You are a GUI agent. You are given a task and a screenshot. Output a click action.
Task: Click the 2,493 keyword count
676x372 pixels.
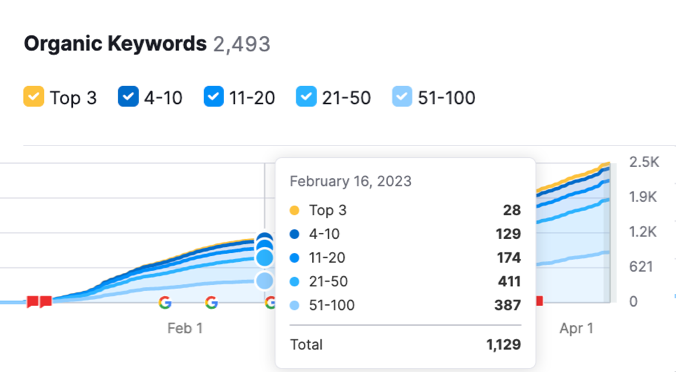[x=242, y=44]
